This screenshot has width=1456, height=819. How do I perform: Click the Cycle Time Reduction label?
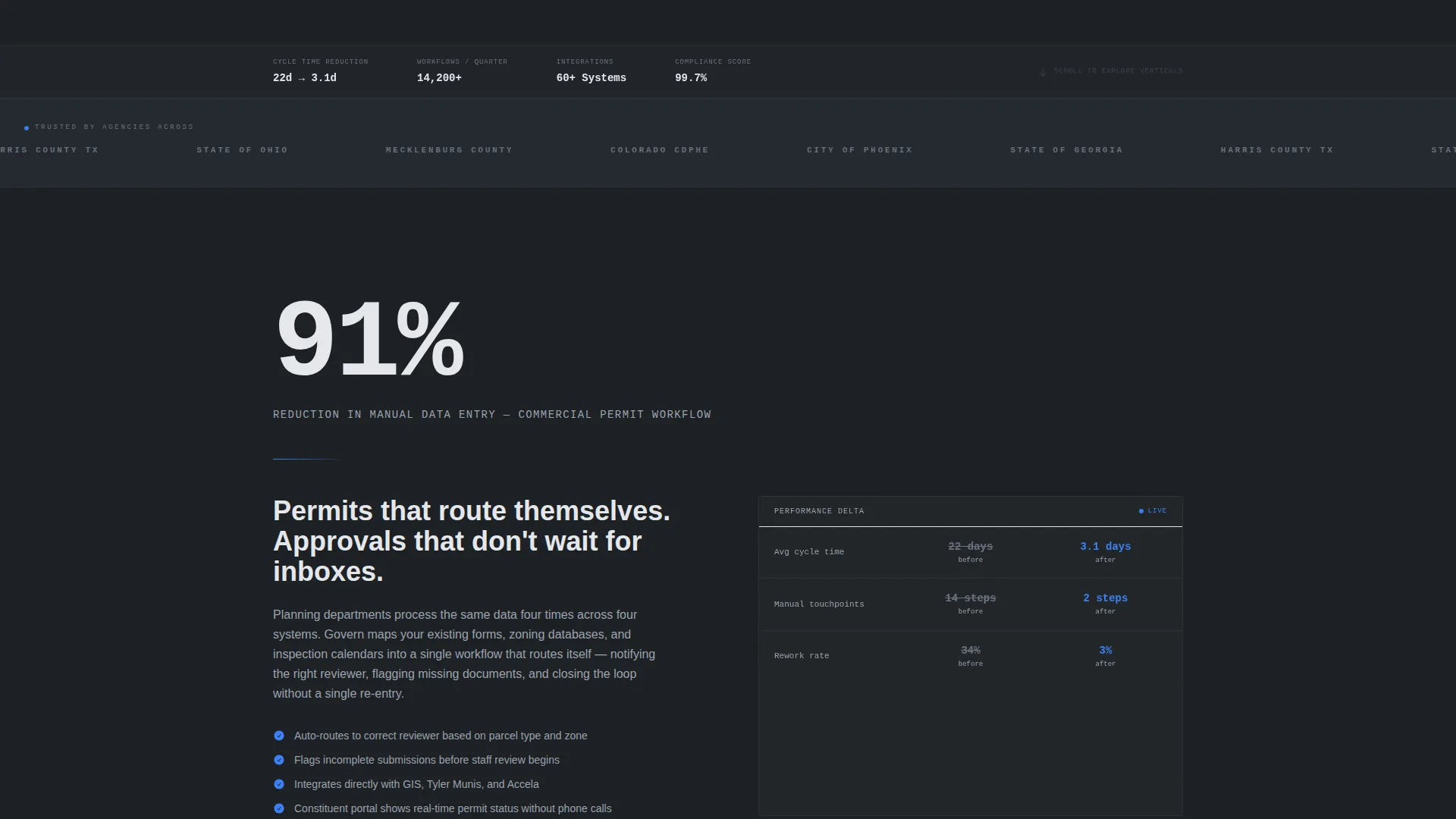[321, 61]
